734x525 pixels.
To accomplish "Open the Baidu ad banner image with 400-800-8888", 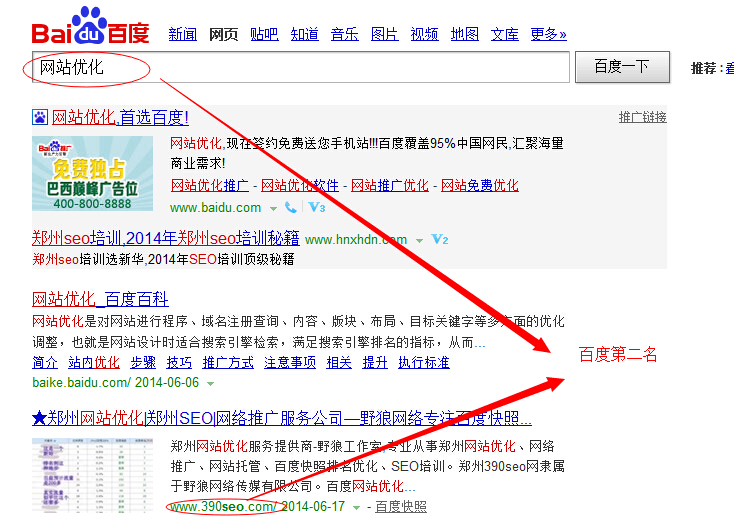I will pos(92,173).
